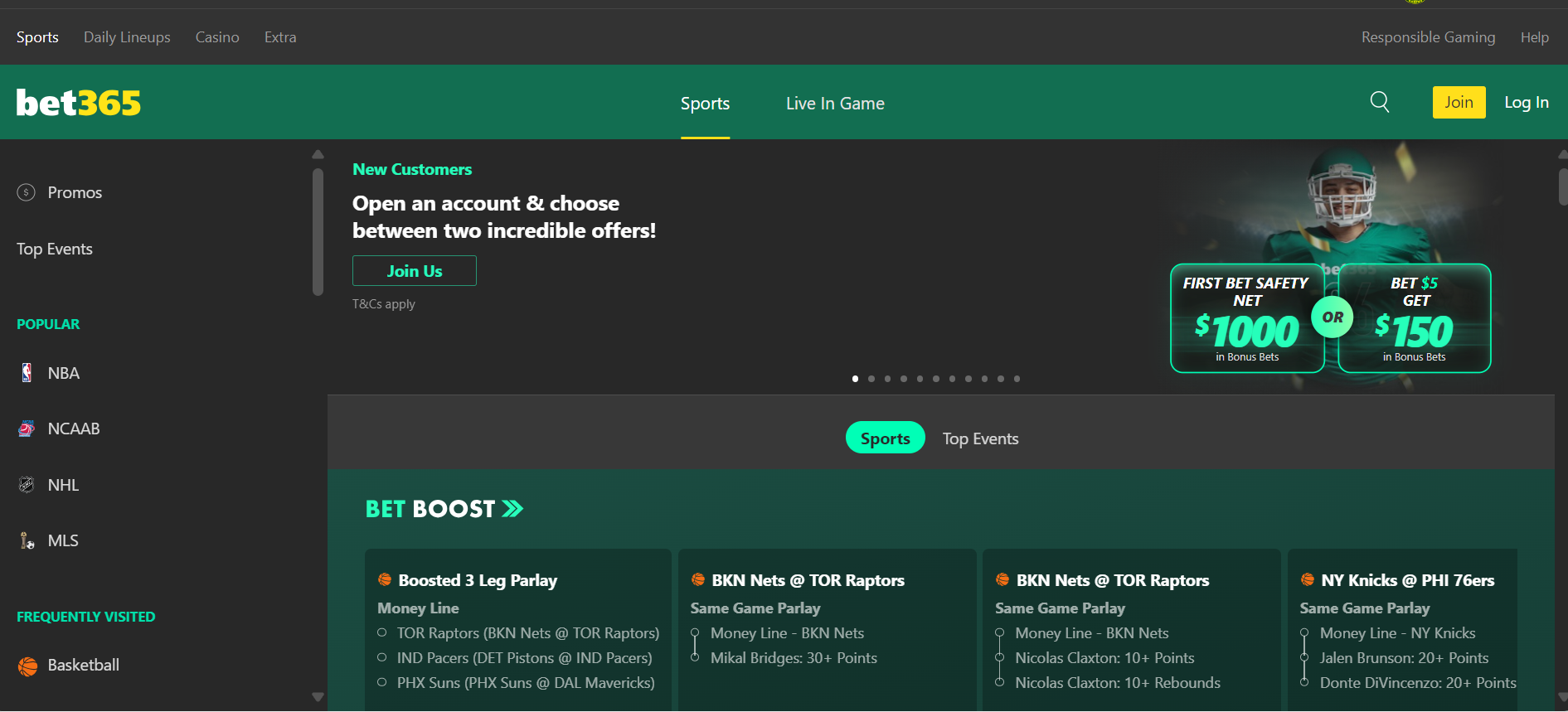Click the bet365 logo
The width and height of the screenshot is (1568, 712).
pyautogui.click(x=79, y=103)
